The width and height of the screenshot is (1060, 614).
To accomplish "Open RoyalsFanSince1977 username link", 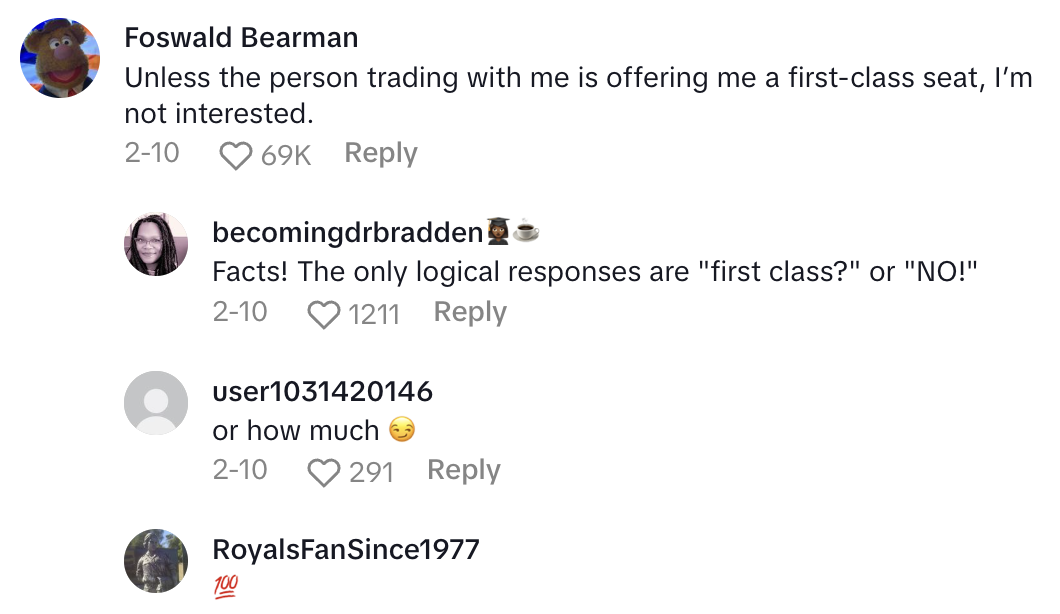I will 346,549.
